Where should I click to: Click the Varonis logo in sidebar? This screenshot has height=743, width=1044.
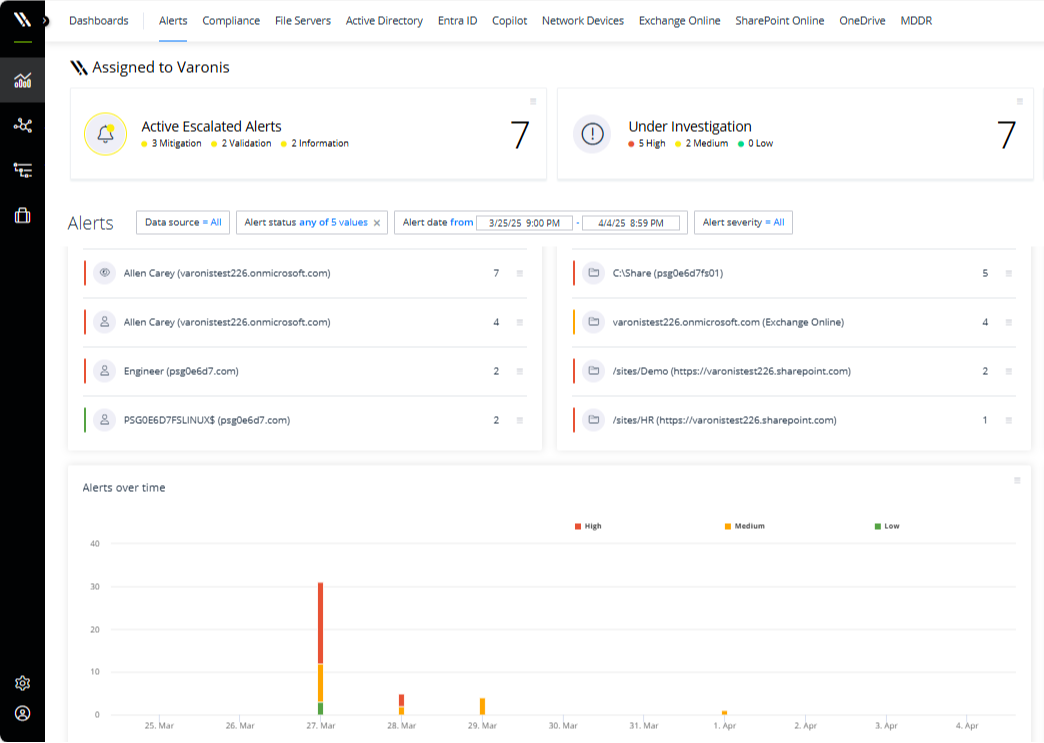(x=22, y=19)
